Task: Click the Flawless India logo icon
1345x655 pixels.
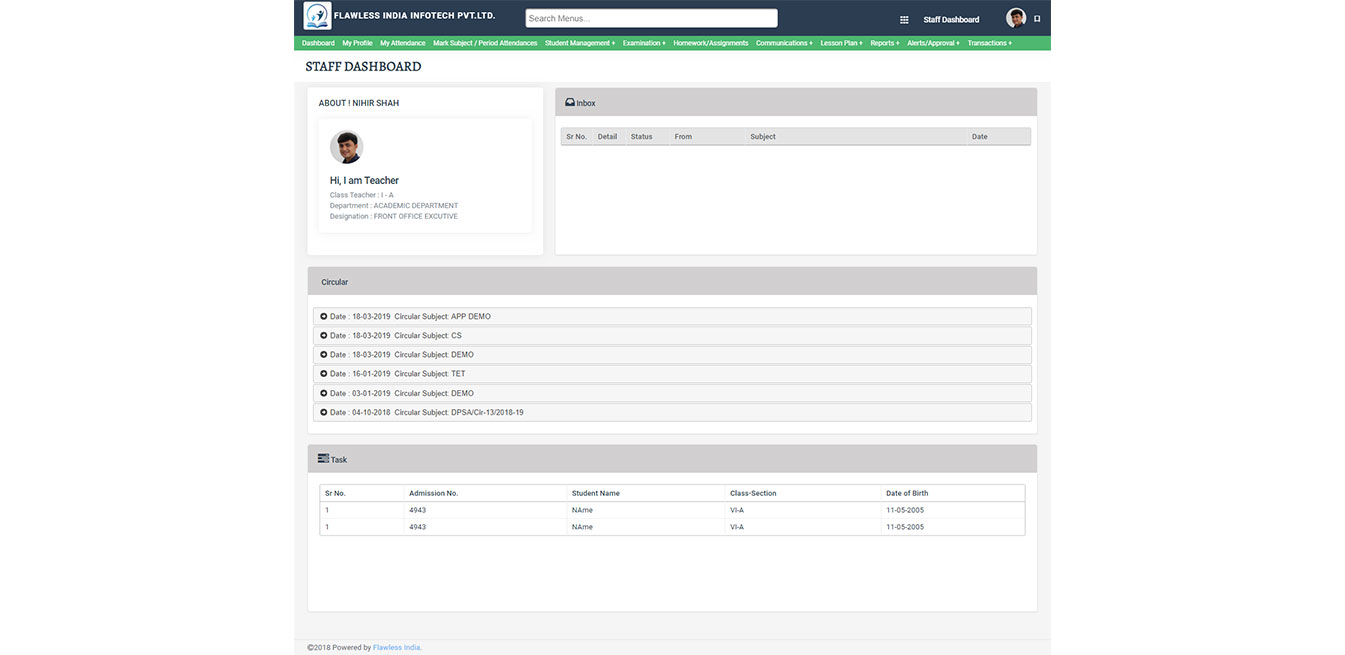Action: pos(317,17)
